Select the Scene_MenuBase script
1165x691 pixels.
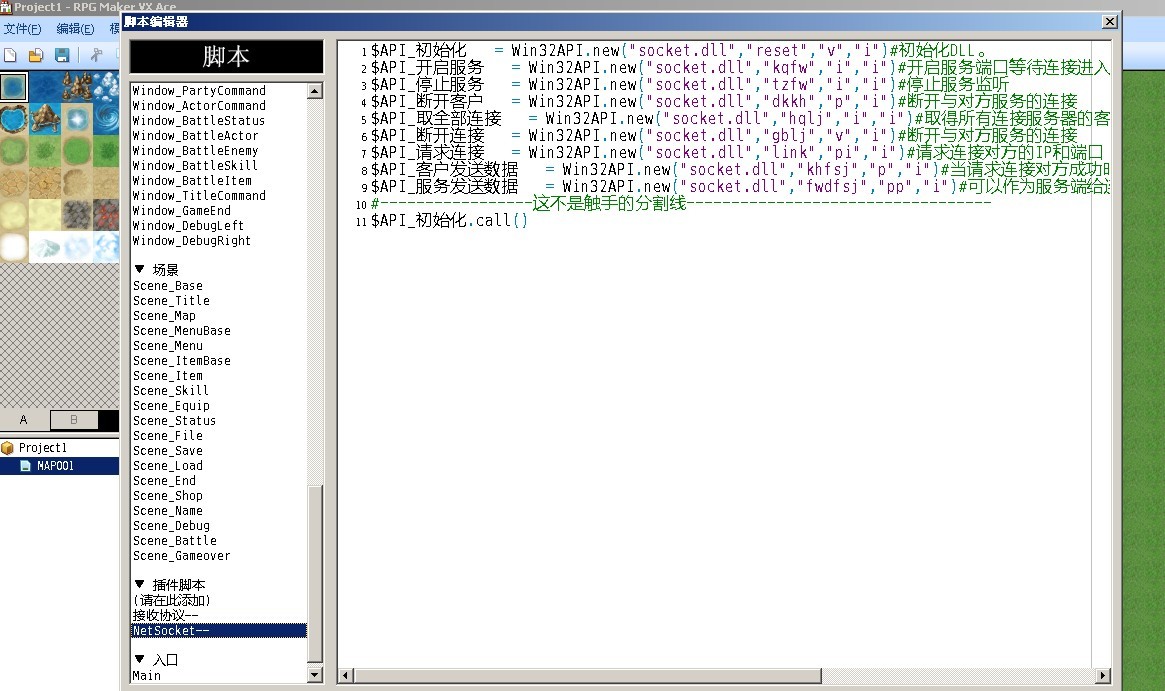(x=182, y=331)
